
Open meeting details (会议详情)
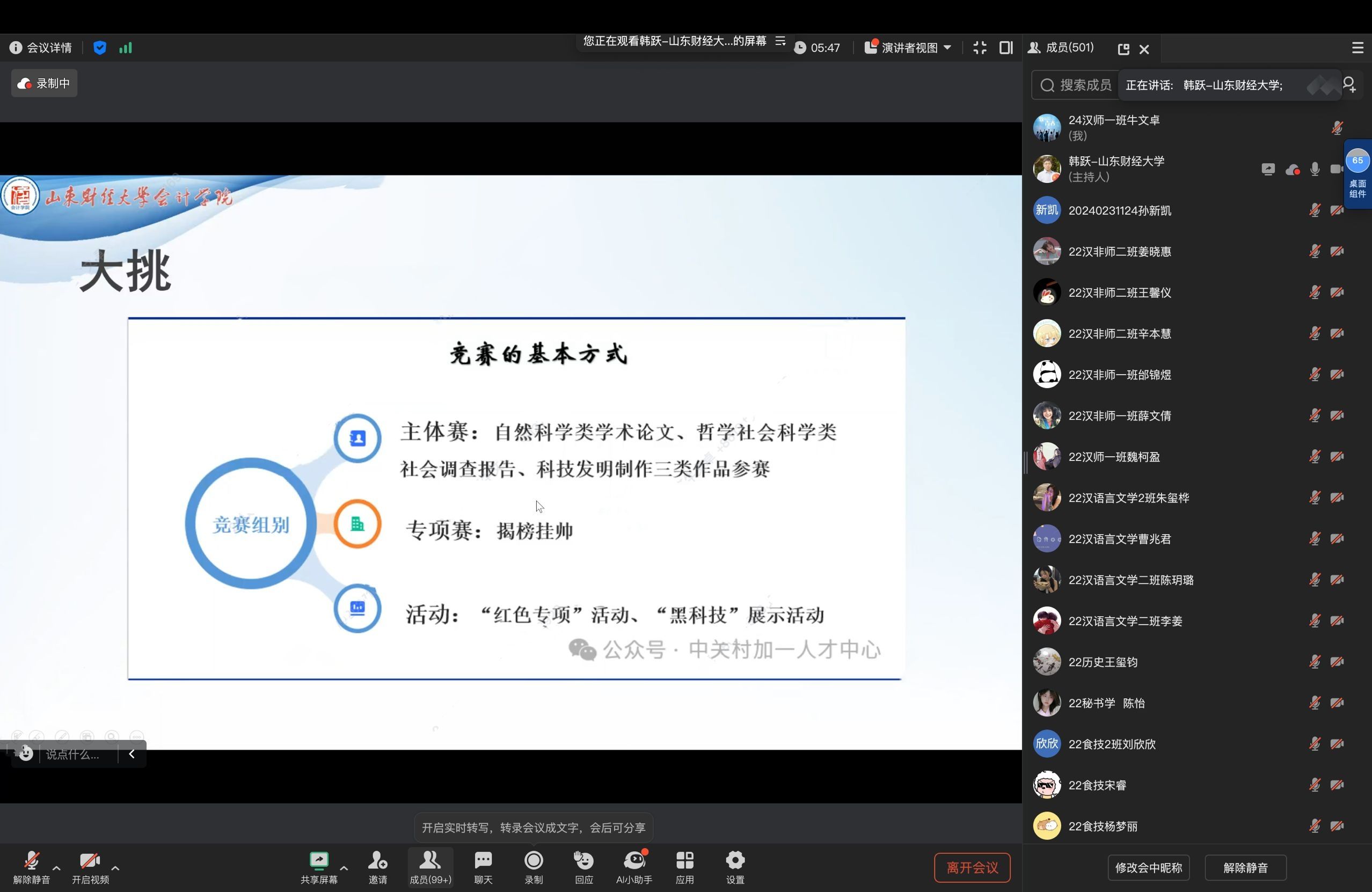(41, 48)
